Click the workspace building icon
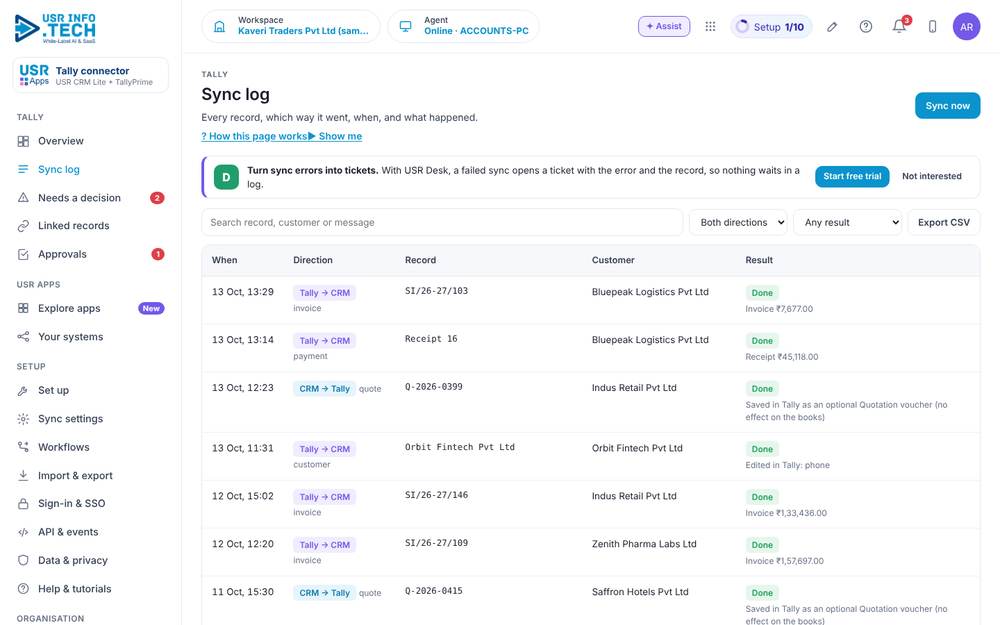1000x625 pixels. point(219,26)
